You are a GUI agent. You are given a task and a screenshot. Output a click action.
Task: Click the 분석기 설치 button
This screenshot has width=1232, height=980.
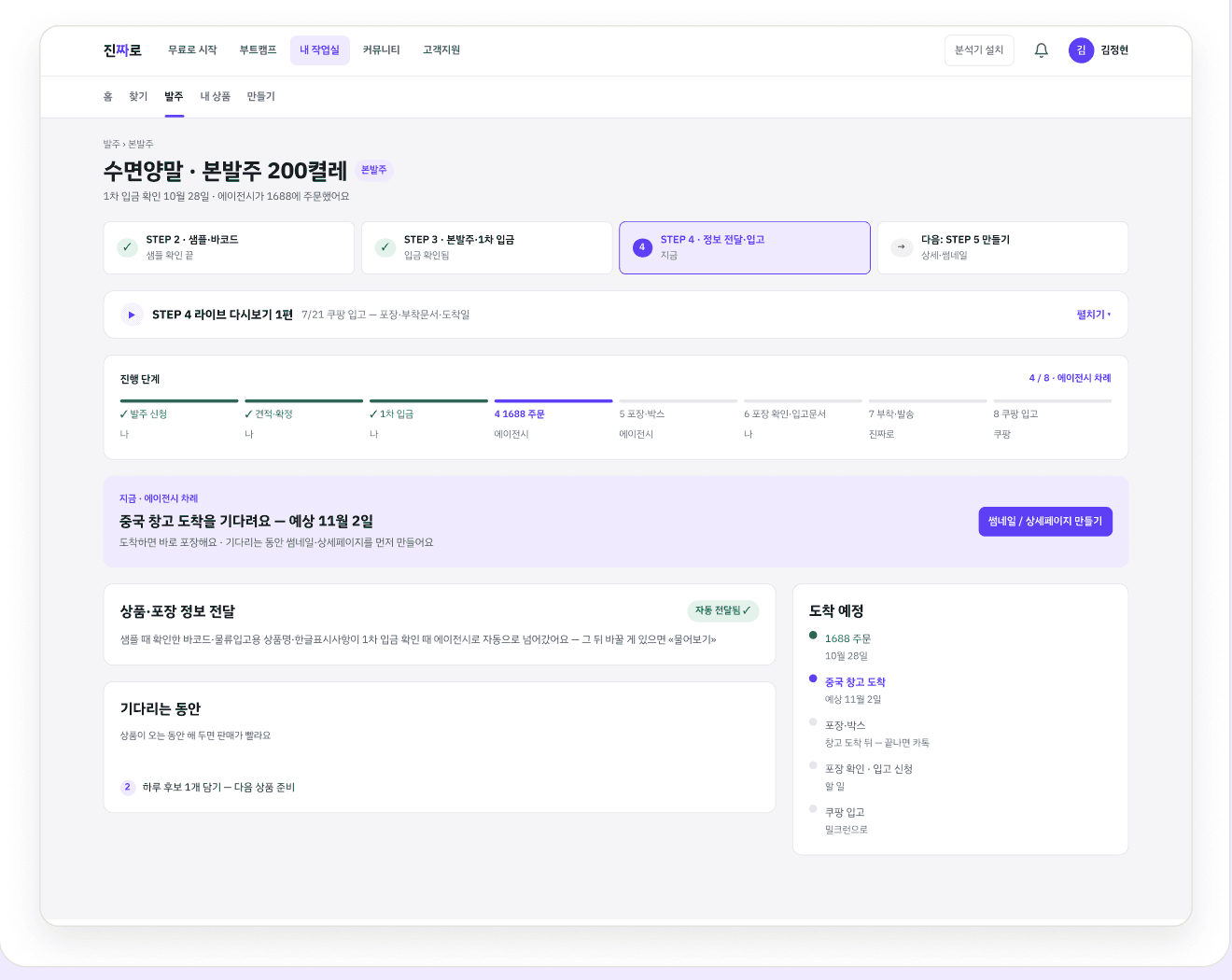click(x=979, y=50)
